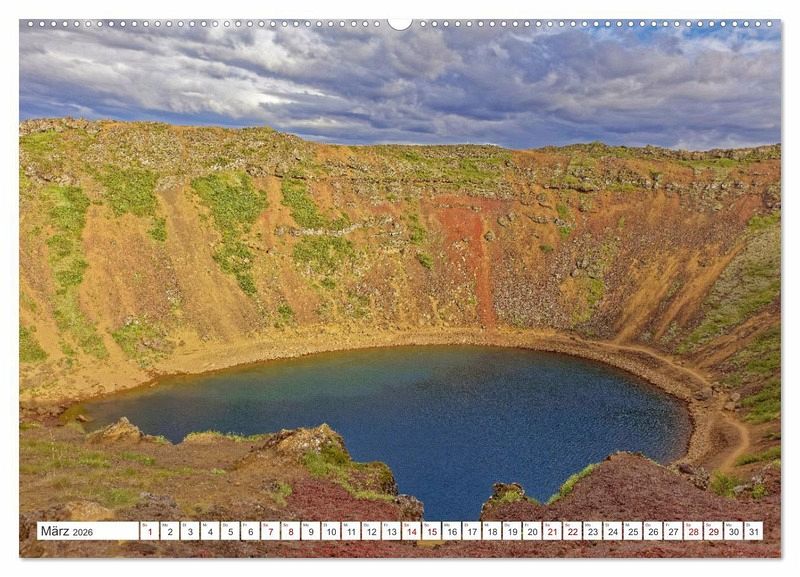Select day 5 in the calendar strip
Image resolution: width=800 pixels, height=577 pixels.
[231, 531]
